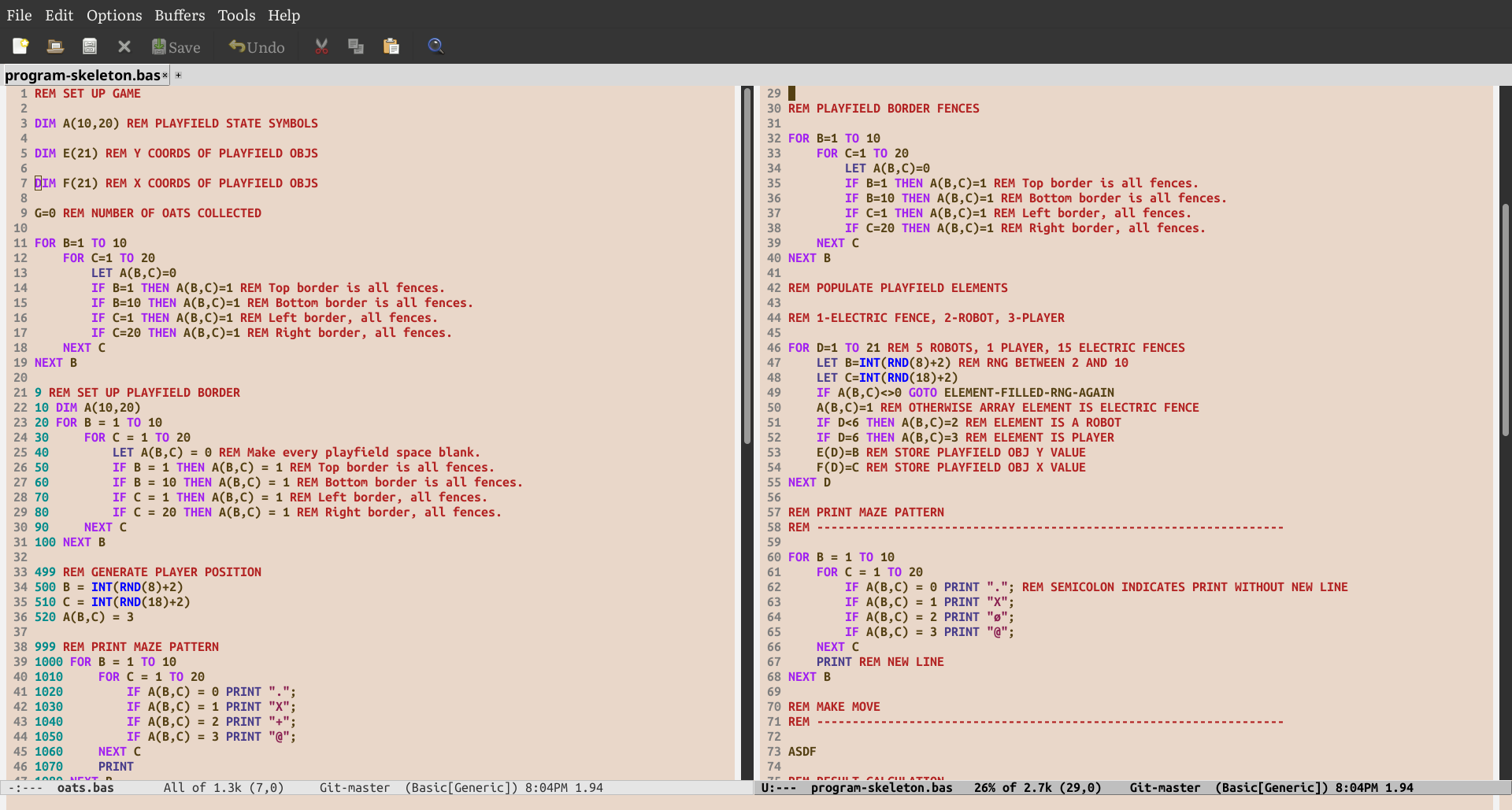Screen dimensions: 1512x810
Task: Click '499 REM GENERATE PLAYER POSITION' line
Action: tap(147, 572)
